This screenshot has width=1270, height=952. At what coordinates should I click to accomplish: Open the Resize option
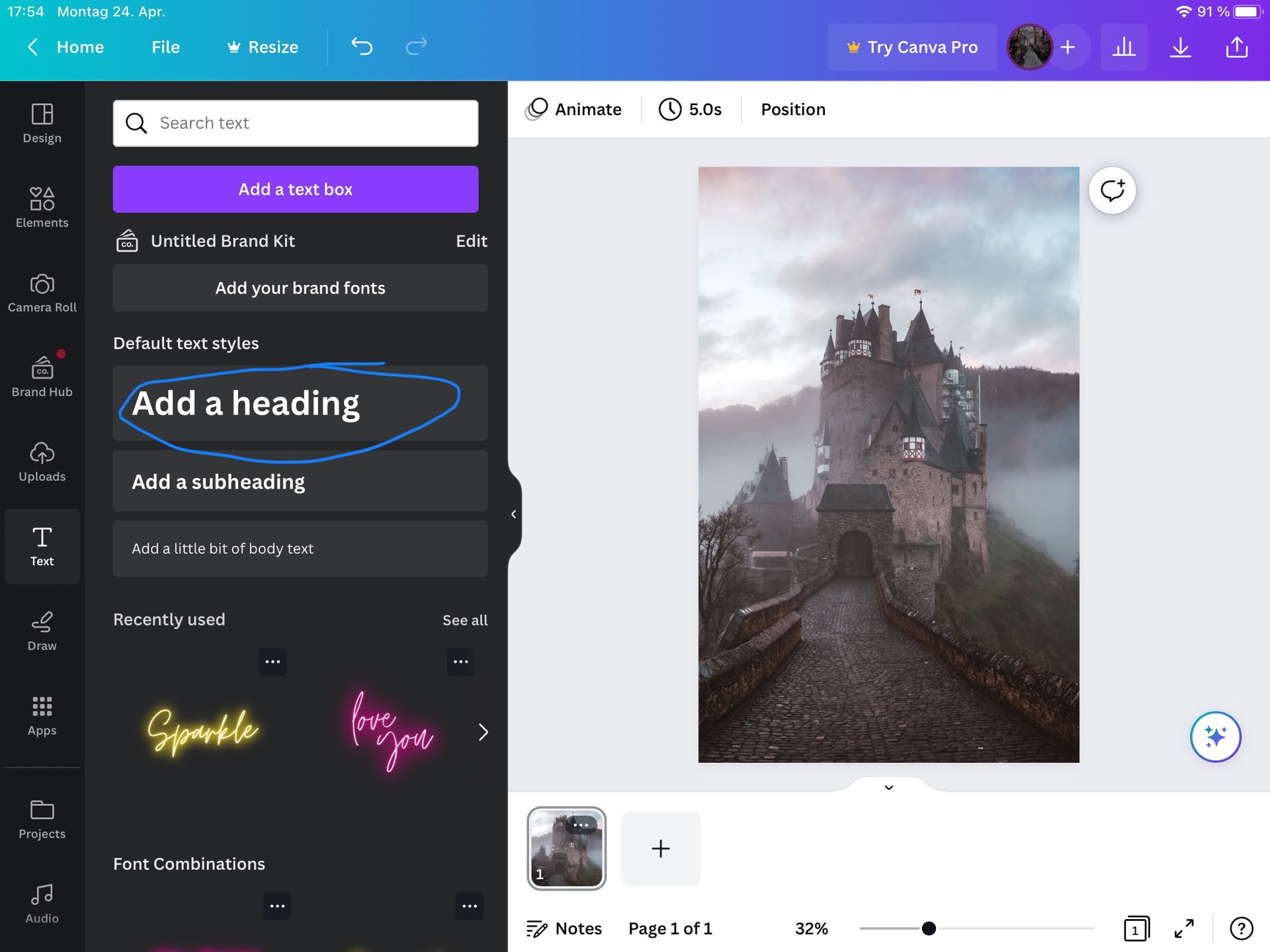point(263,47)
